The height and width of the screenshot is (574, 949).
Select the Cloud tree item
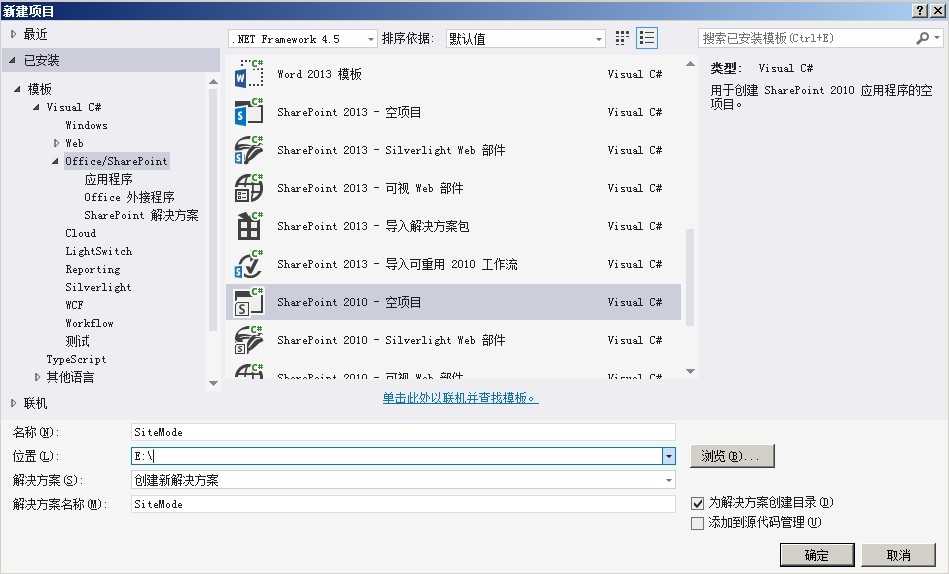click(x=80, y=233)
